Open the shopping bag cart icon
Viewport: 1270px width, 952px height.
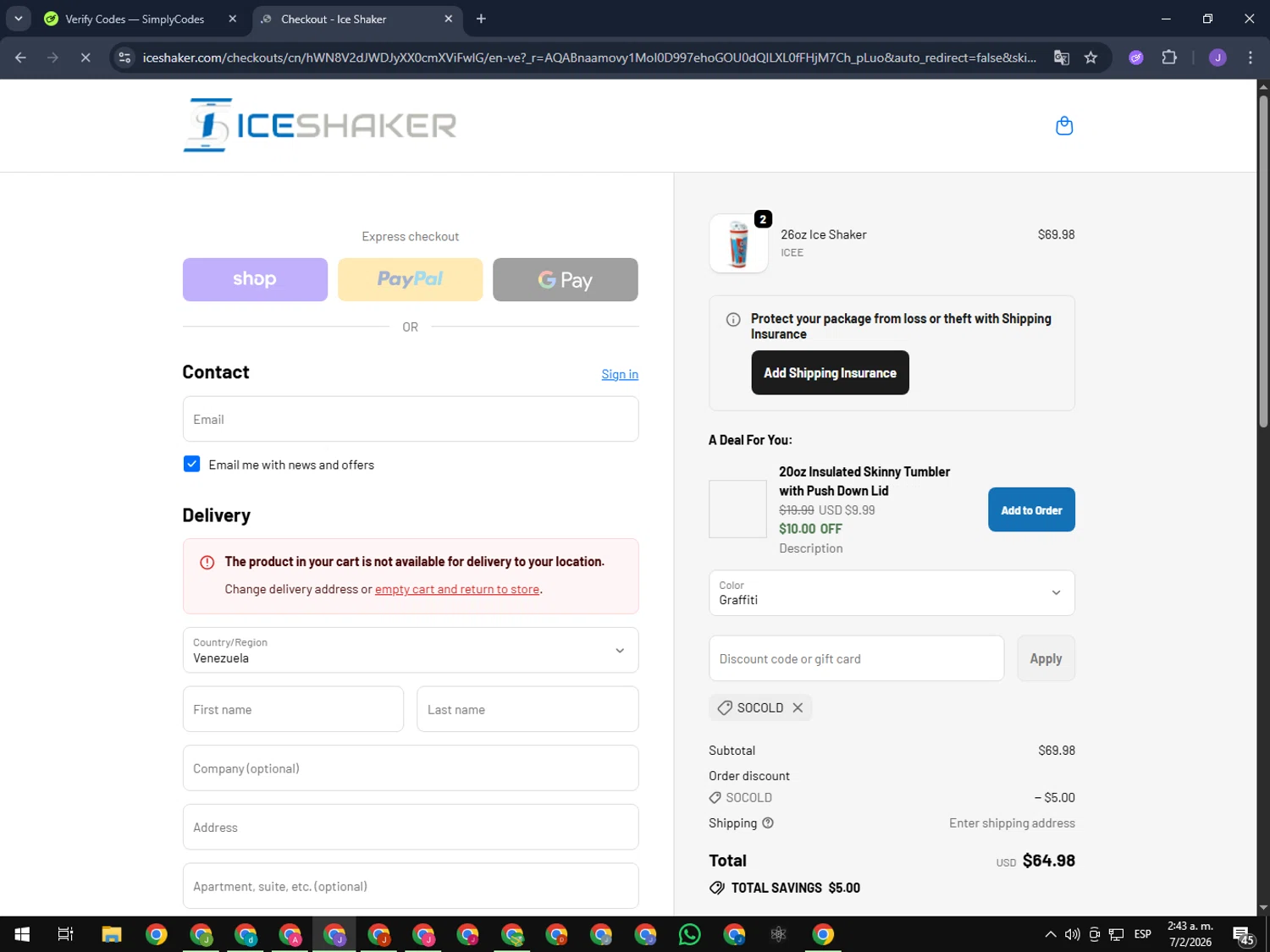tap(1064, 126)
